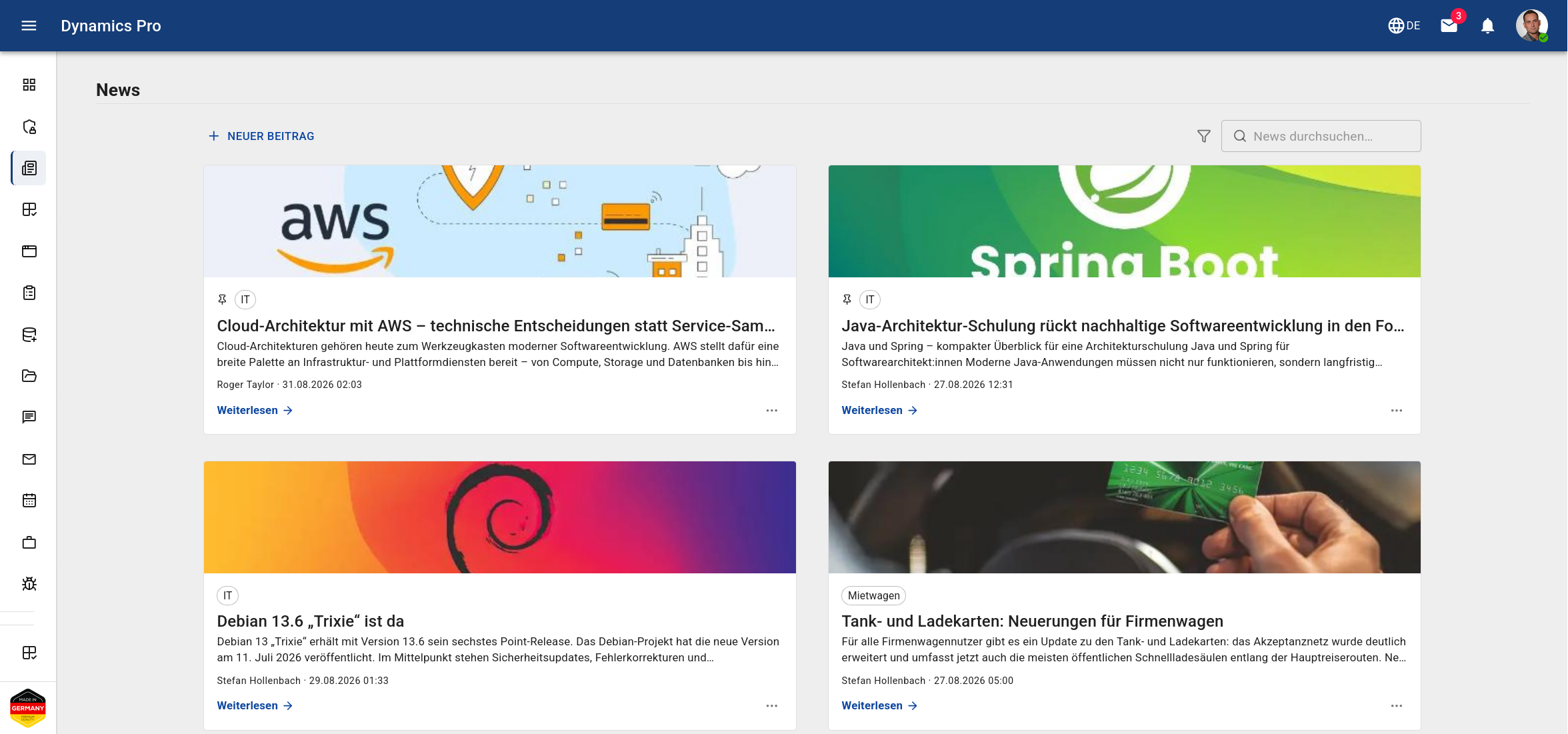The width and height of the screenshot is (1568, 734).
Task: Open the calendar sidebar icon
Action: (x=29, y=501)
